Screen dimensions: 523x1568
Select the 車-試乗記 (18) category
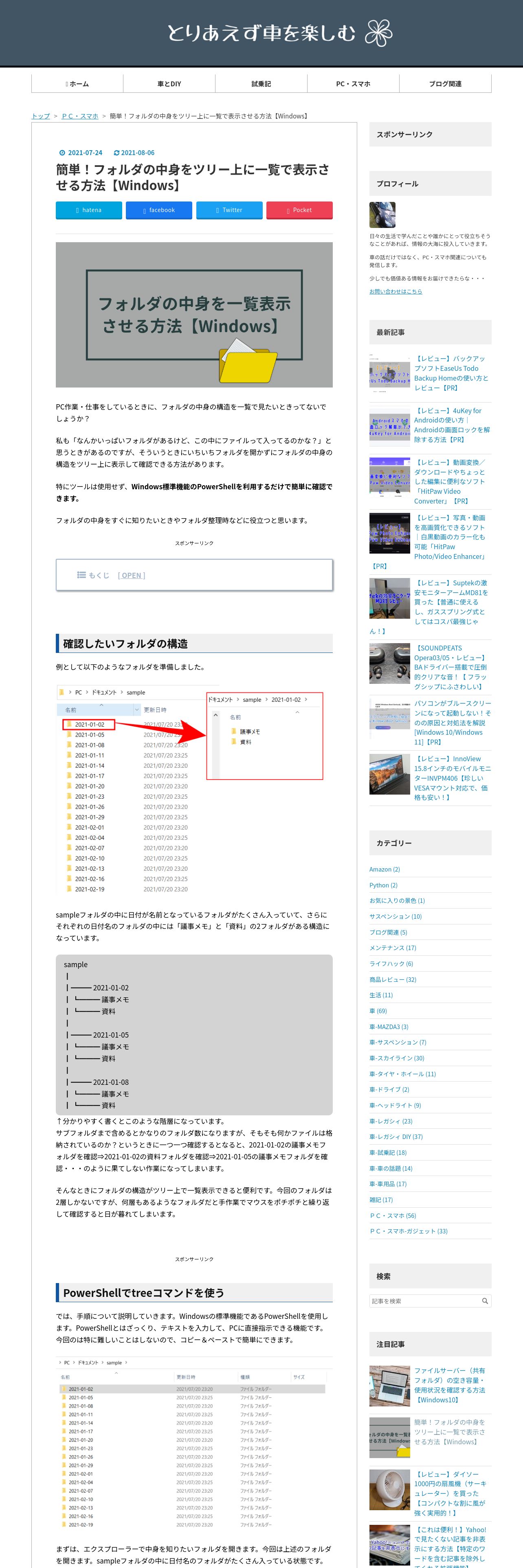[x=388, y=1153]
